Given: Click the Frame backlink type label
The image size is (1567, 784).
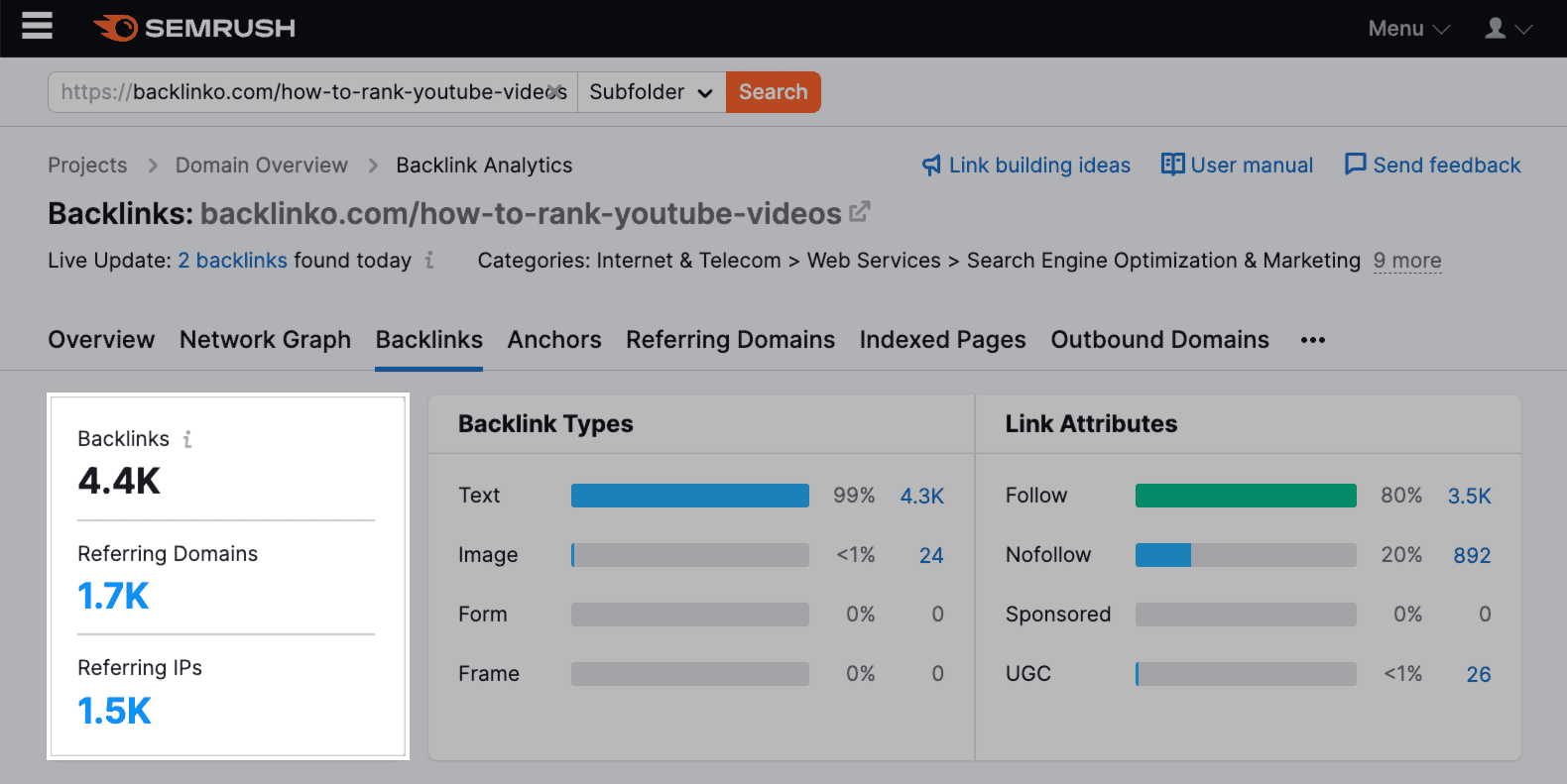Looking at the screenshot, I should tap(489, 674).
